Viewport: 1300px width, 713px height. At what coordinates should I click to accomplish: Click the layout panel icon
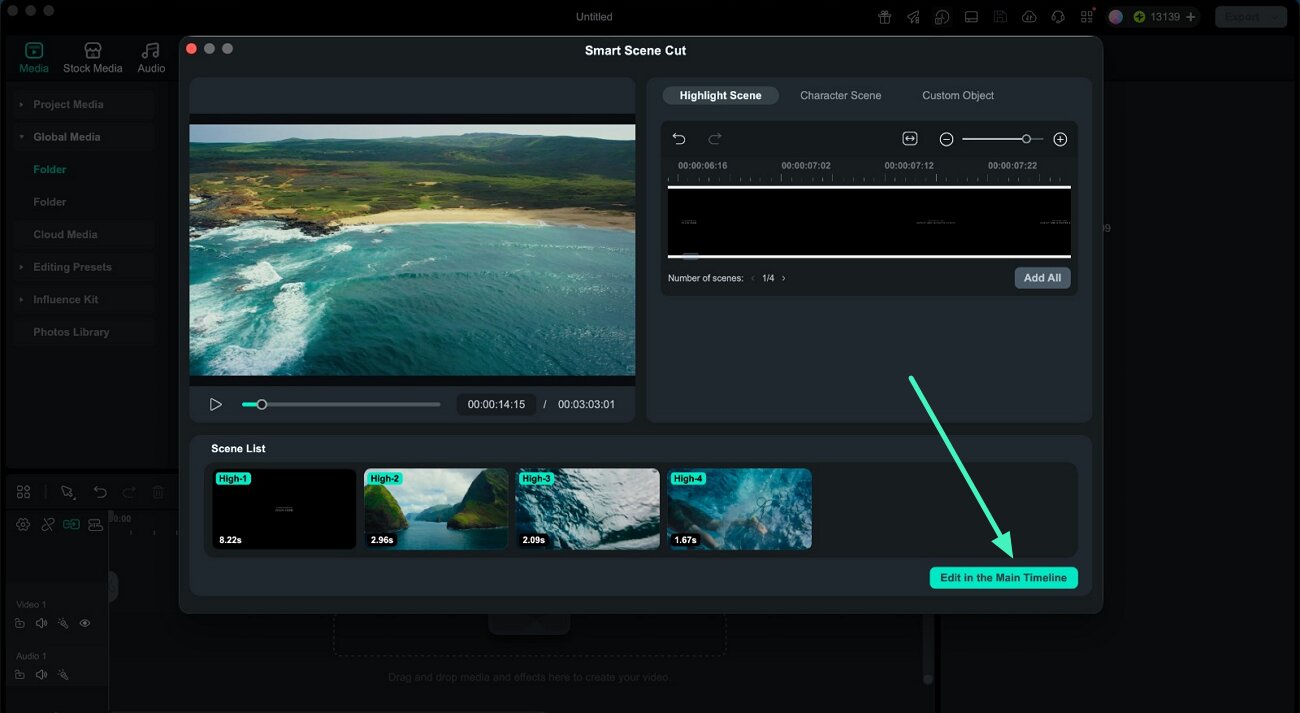pos(971,17)
